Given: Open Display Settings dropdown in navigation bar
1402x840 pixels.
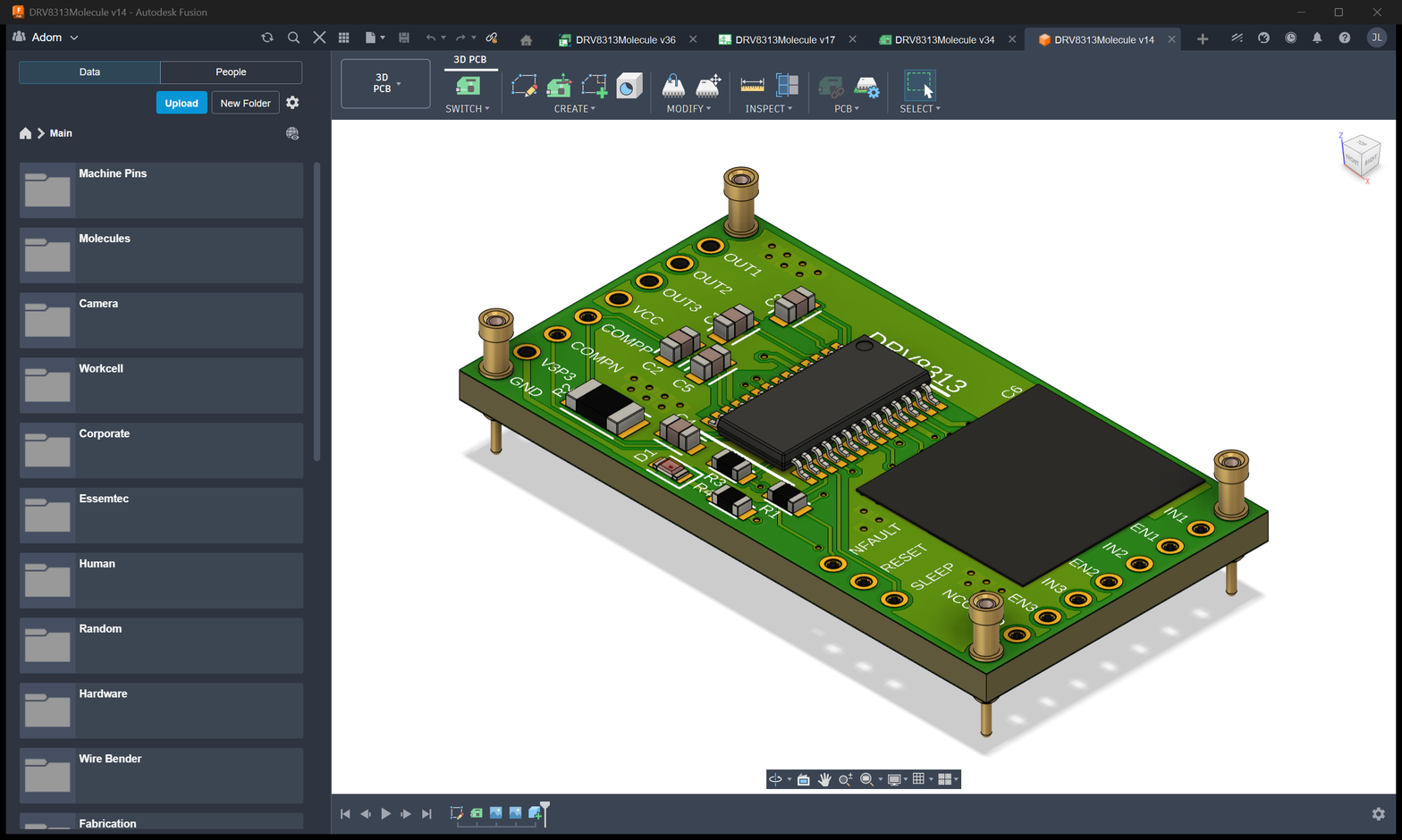Looking at the screenshot, I should coord(897,779).
